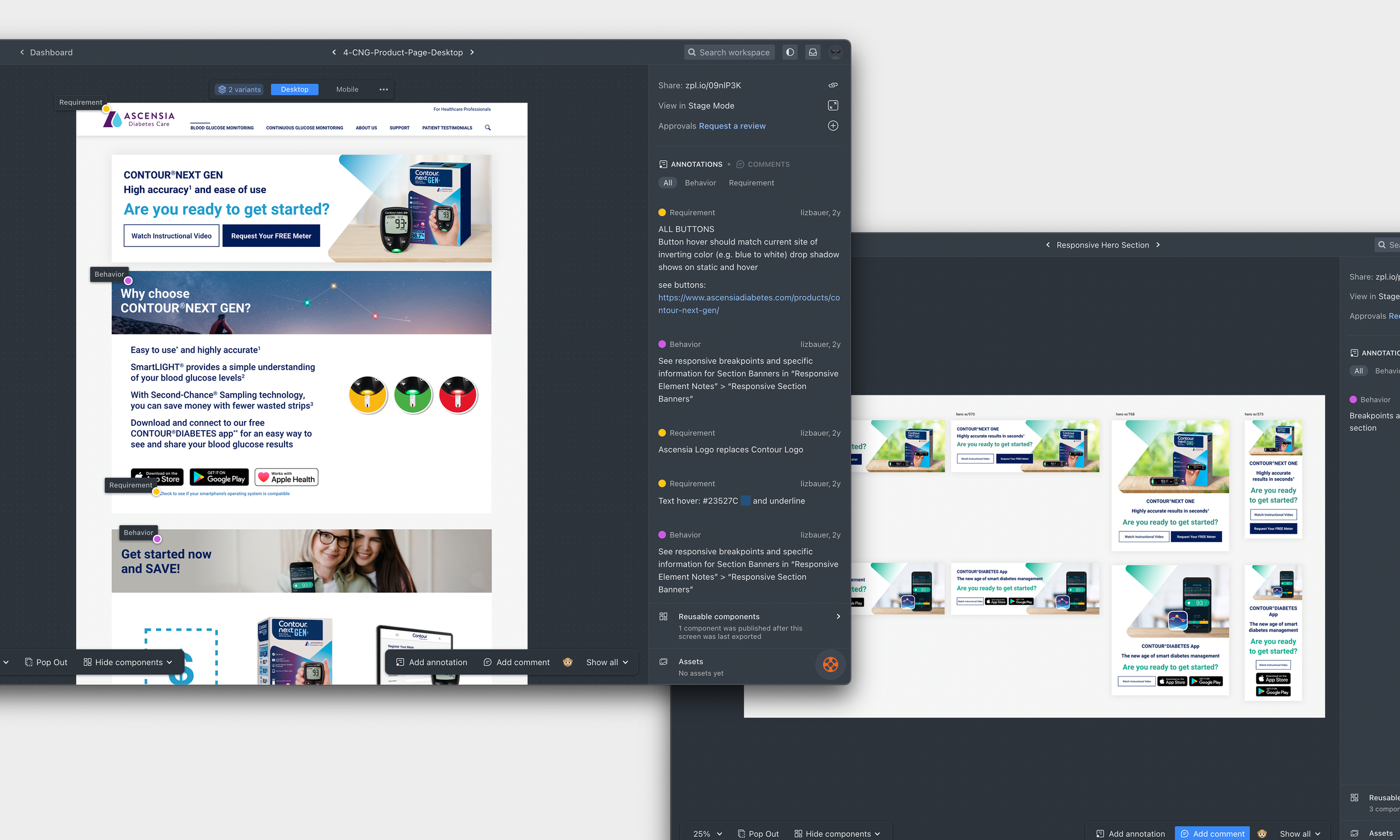
Task: Click the copy share link icon
Action: [x=832, y=86]
